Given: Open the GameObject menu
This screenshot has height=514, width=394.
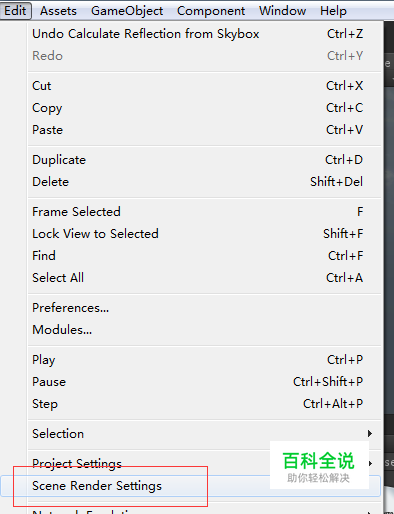Looking at the screenshot, I should click(x=127, y=11).
